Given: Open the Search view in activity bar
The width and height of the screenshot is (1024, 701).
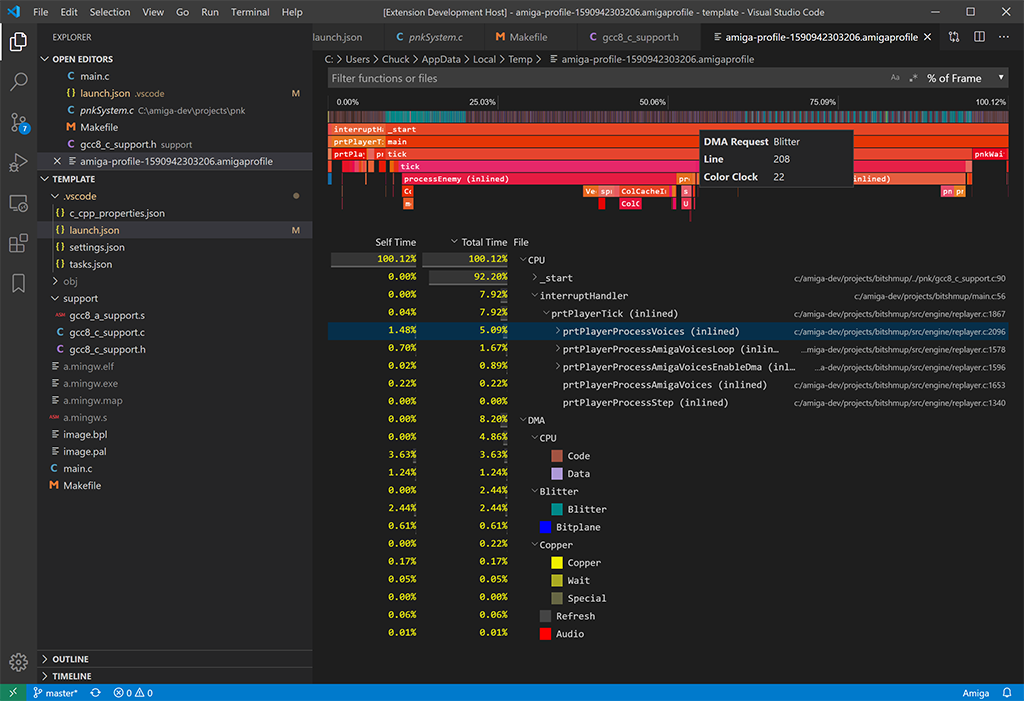Looking at the screenshot, I should click(18, 82).
